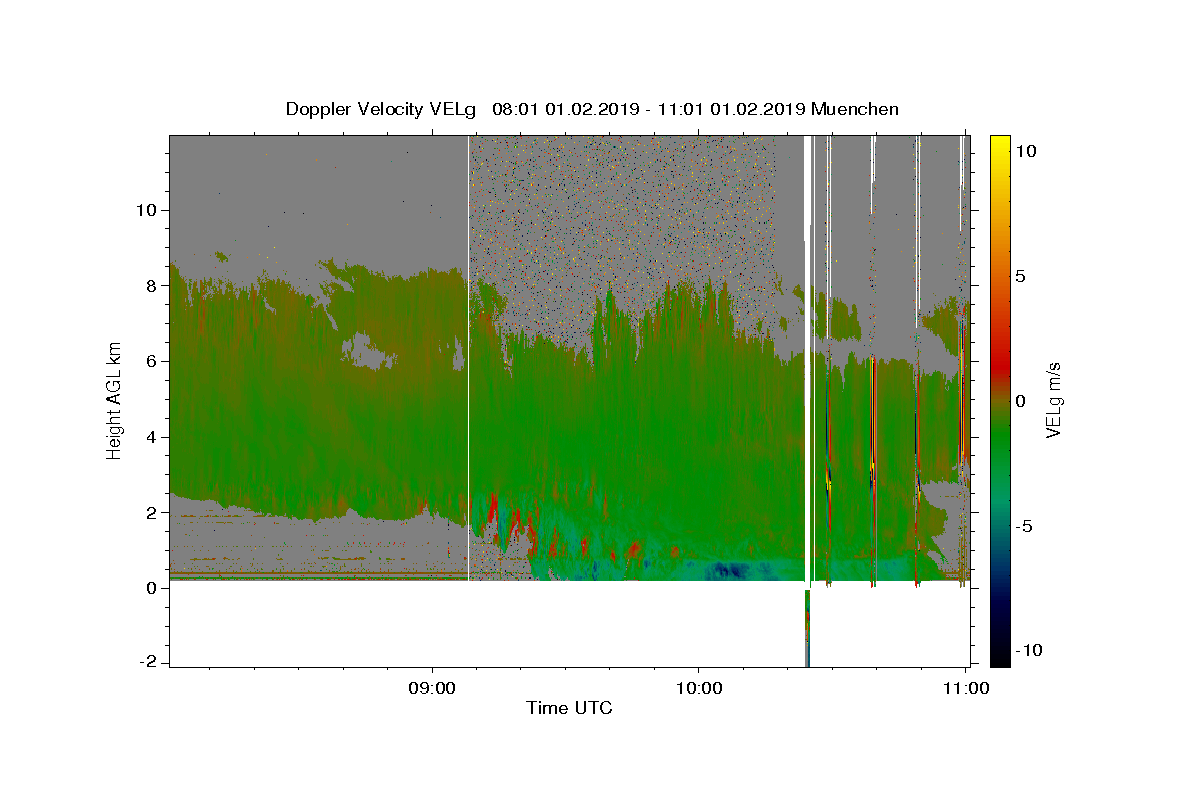Click the 'VELg m/s' colorbar label

(x=1054, y=400)
